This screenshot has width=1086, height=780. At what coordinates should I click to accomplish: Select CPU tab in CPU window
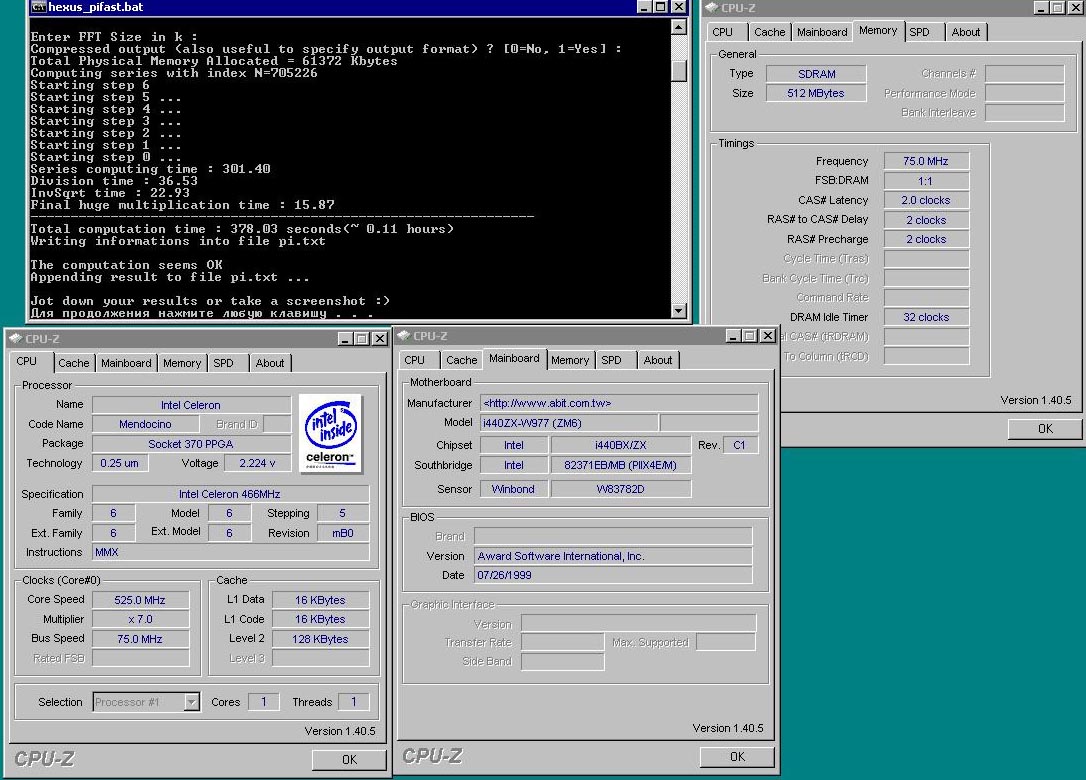[27, 361]
